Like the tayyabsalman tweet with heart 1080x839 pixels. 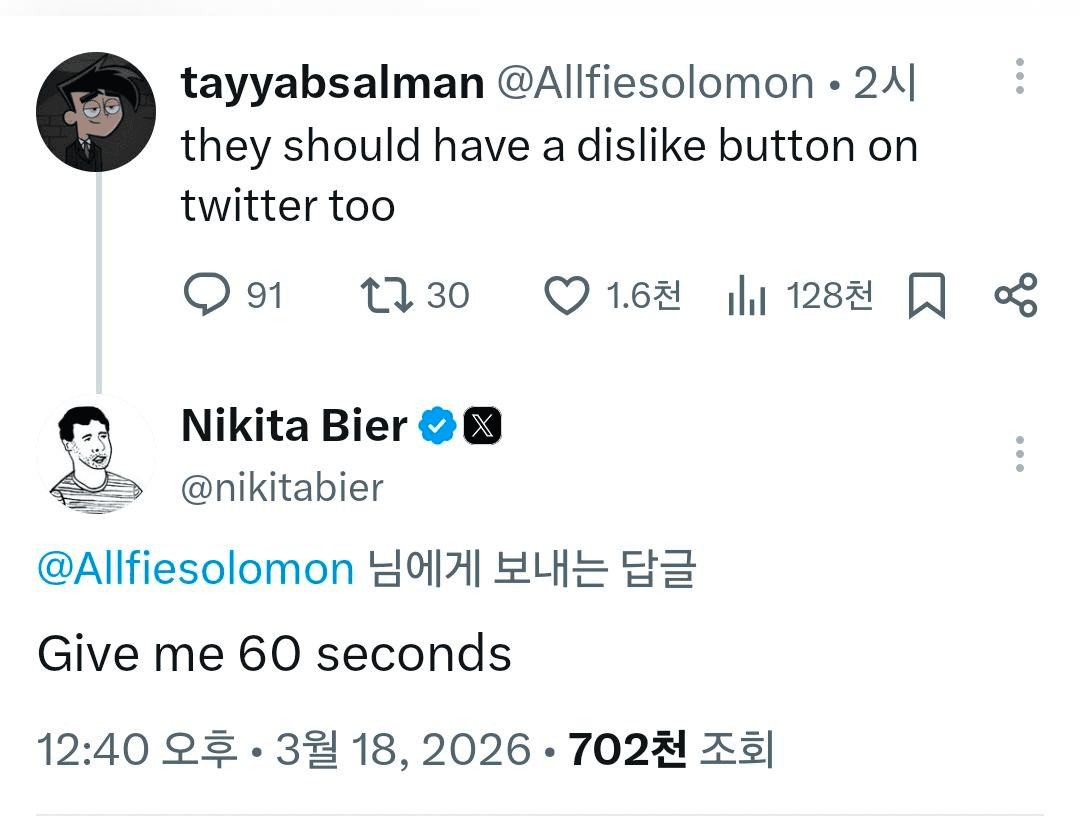point(566,296)
